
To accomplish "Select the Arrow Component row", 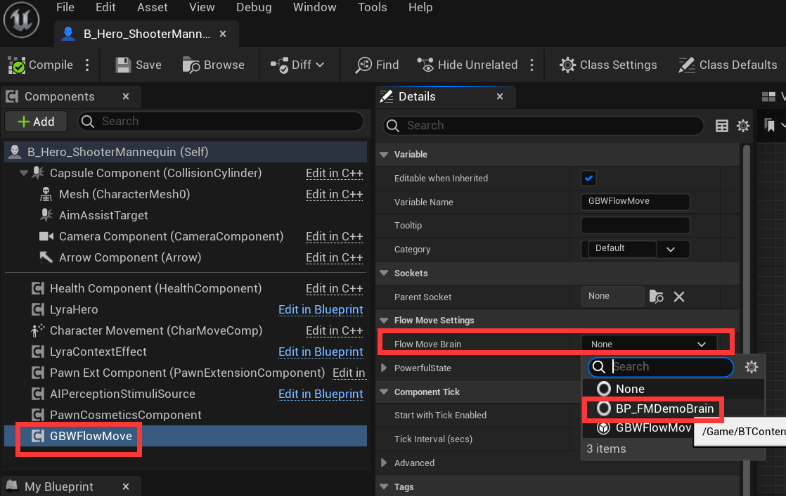I will (130, 257).
